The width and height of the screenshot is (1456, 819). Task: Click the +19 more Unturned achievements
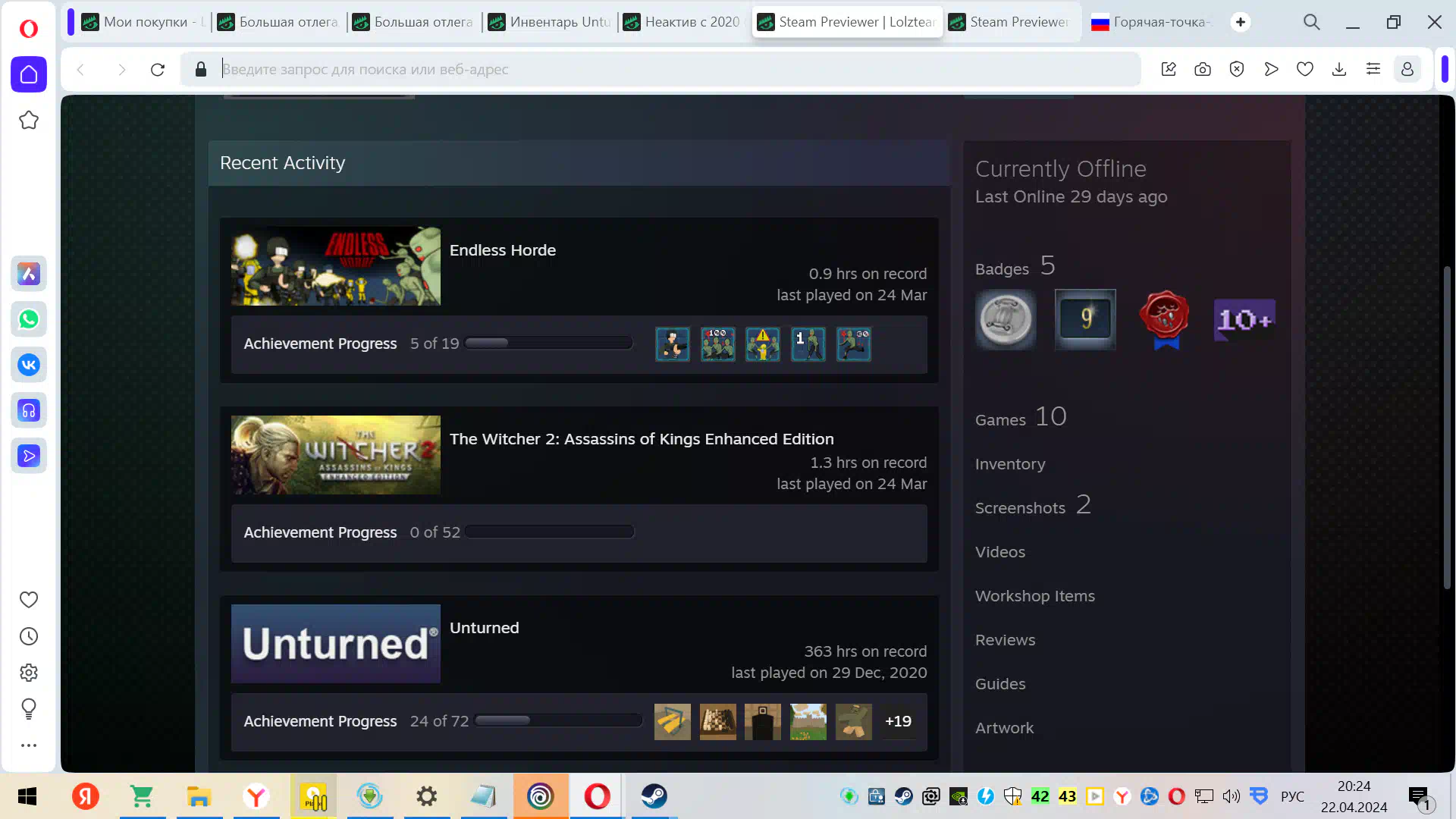point(899,721)
